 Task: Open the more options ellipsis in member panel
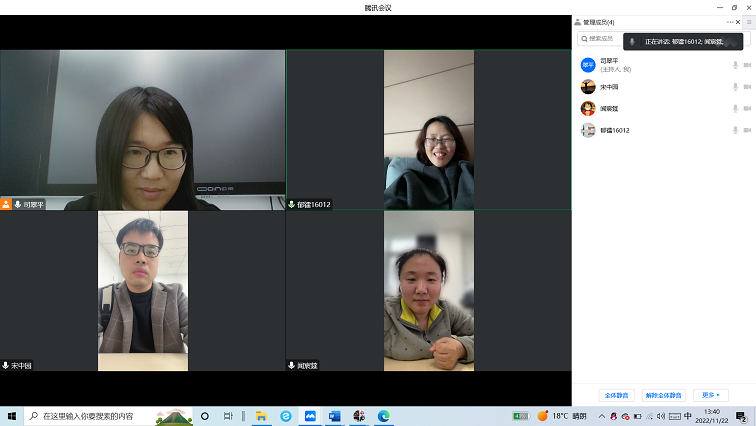coord(730,22)
